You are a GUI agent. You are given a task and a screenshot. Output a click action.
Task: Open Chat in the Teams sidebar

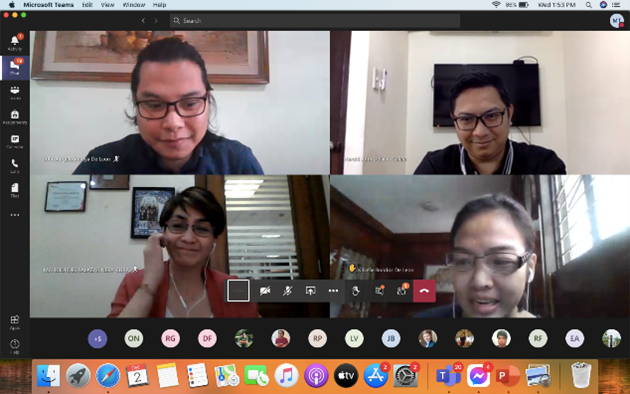(15, 67)
